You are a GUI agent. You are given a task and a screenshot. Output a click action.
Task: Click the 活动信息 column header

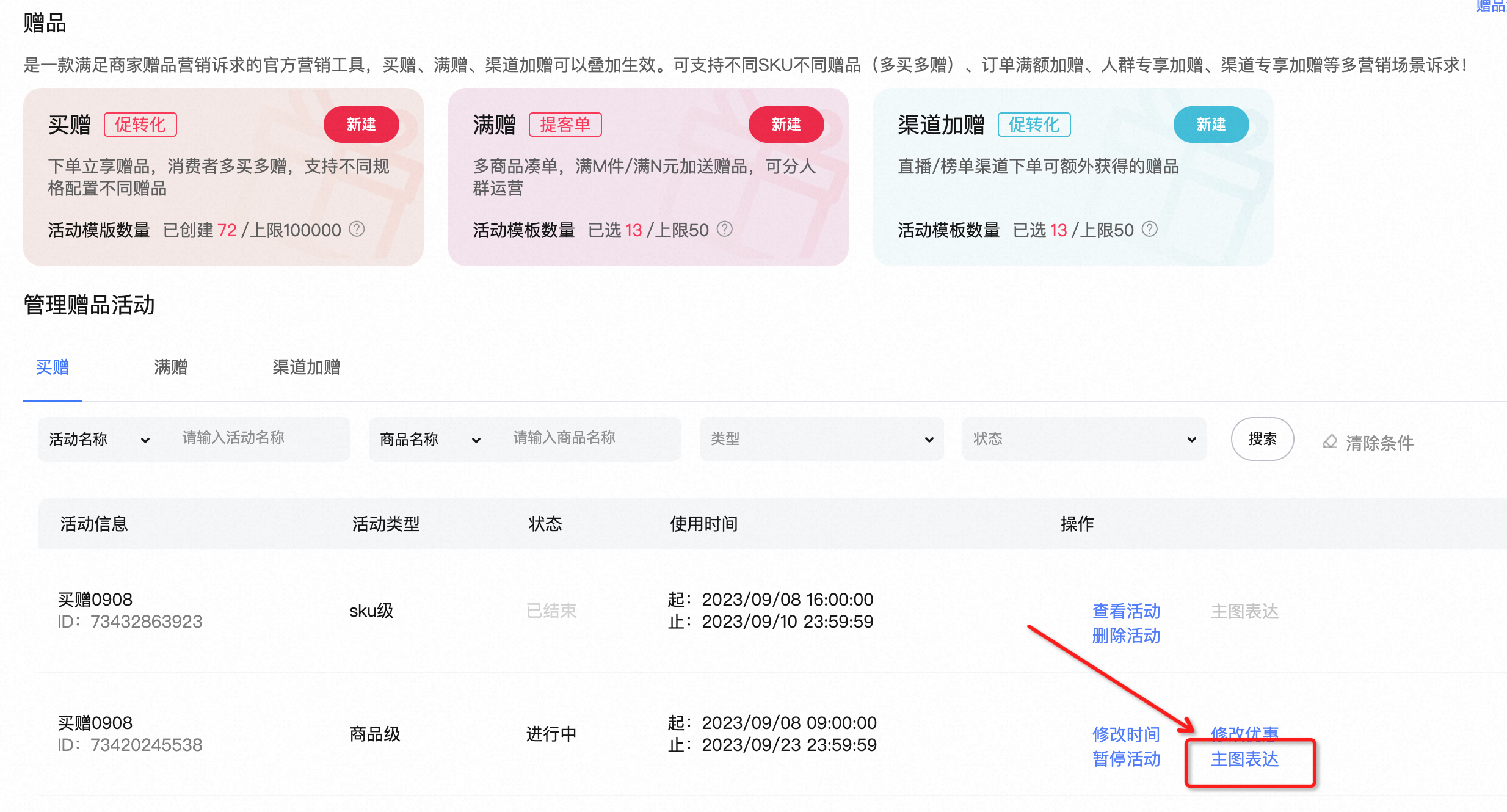94,524
